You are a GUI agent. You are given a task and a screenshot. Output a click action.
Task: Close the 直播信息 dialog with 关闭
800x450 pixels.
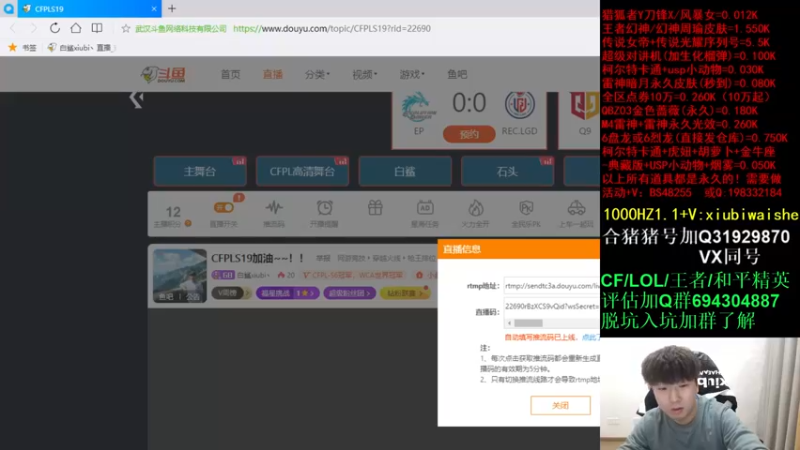[560, 405]
